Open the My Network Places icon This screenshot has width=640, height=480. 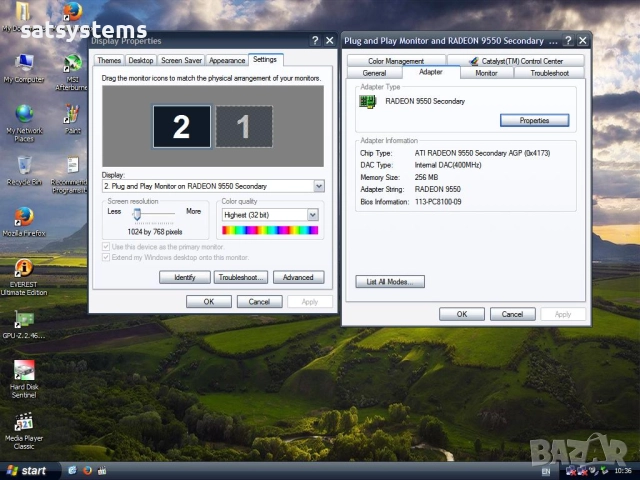[24, 114]
